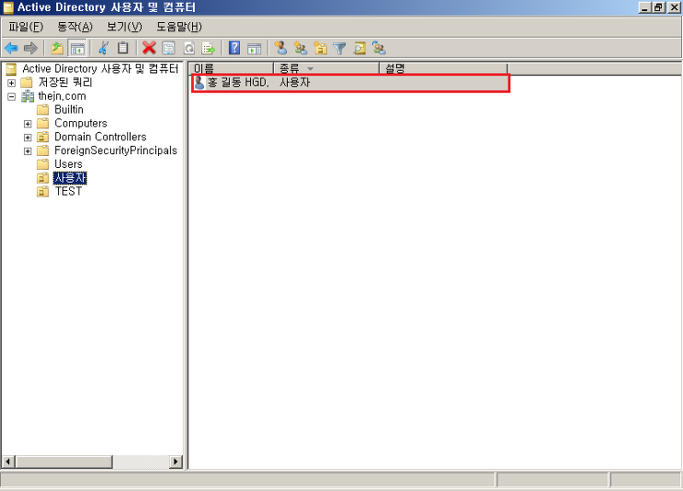Image resolution: width=683 pixels, height=491 pixels.
Task: Click the Back arrow toolbar icon
Action: pyautogui.click(x=11, y=48)
